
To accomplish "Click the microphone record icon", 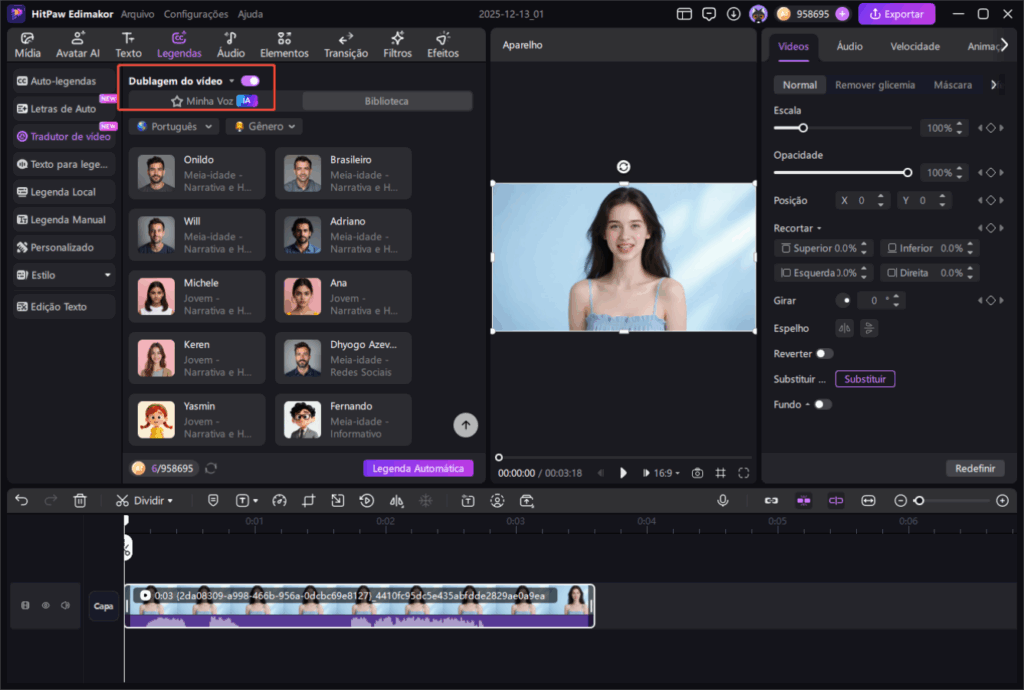I will coord(722,500).
